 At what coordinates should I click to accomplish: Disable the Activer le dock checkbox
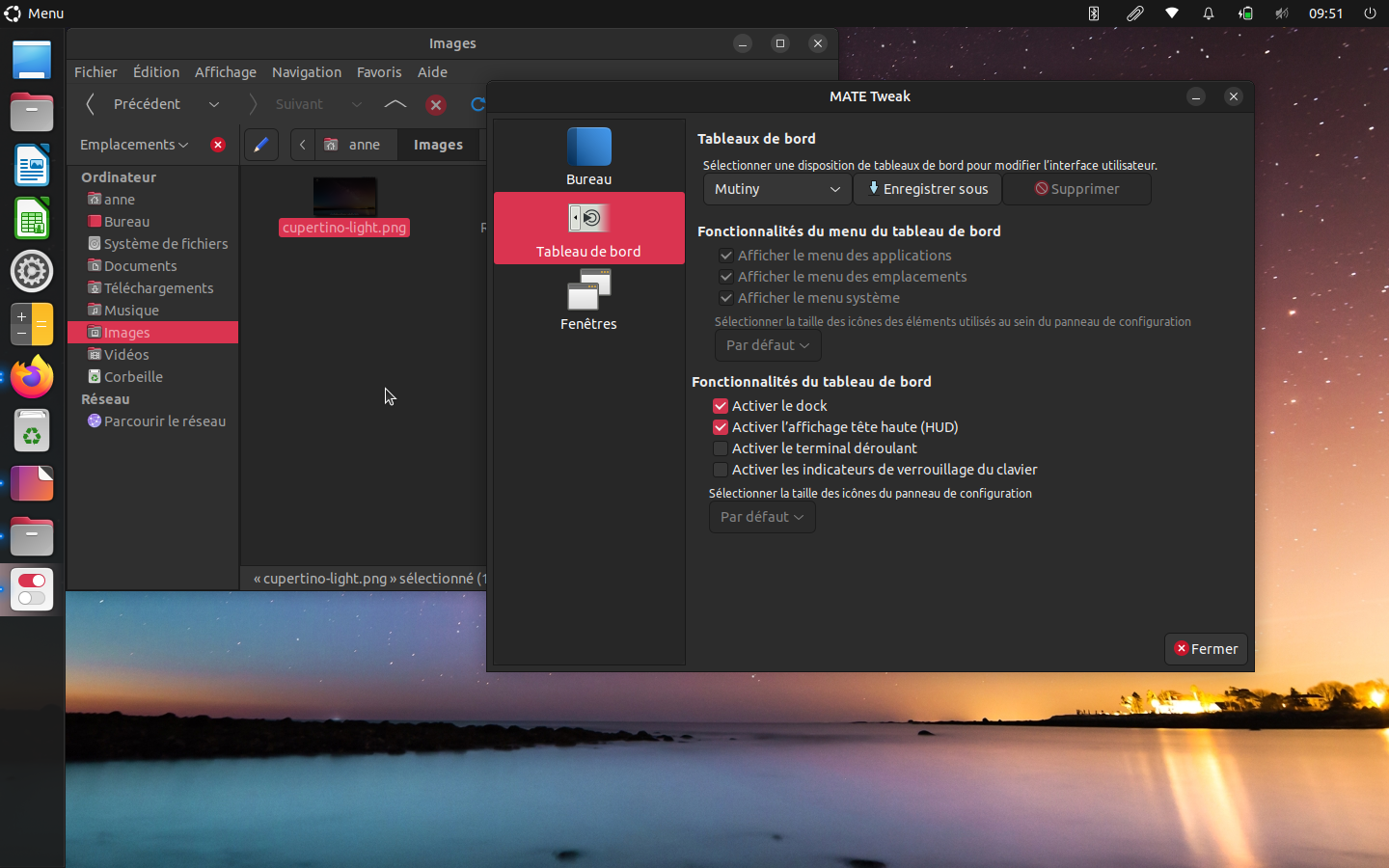pos(721,406)
